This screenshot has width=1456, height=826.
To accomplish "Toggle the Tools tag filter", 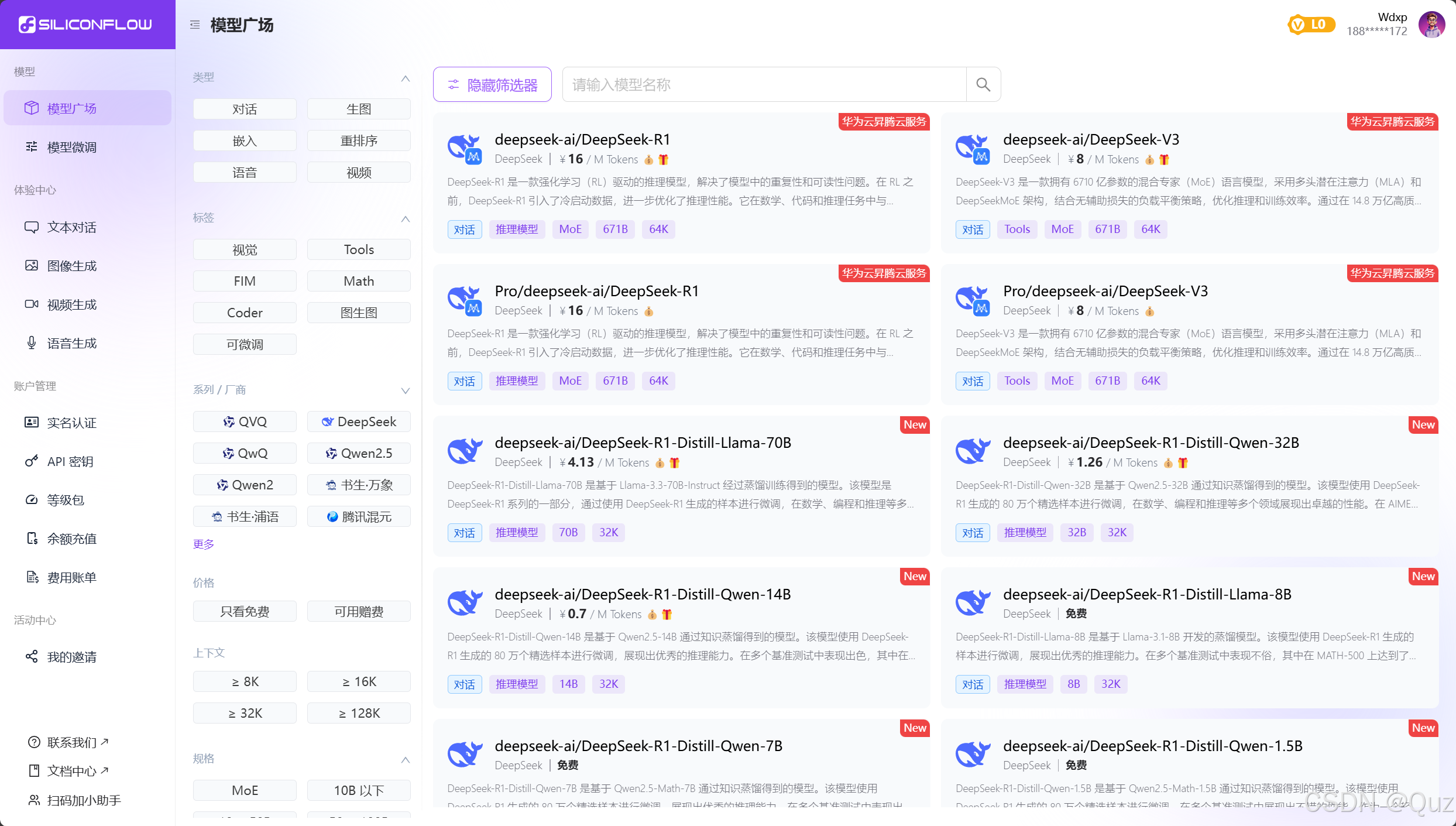I will [359, 249].
